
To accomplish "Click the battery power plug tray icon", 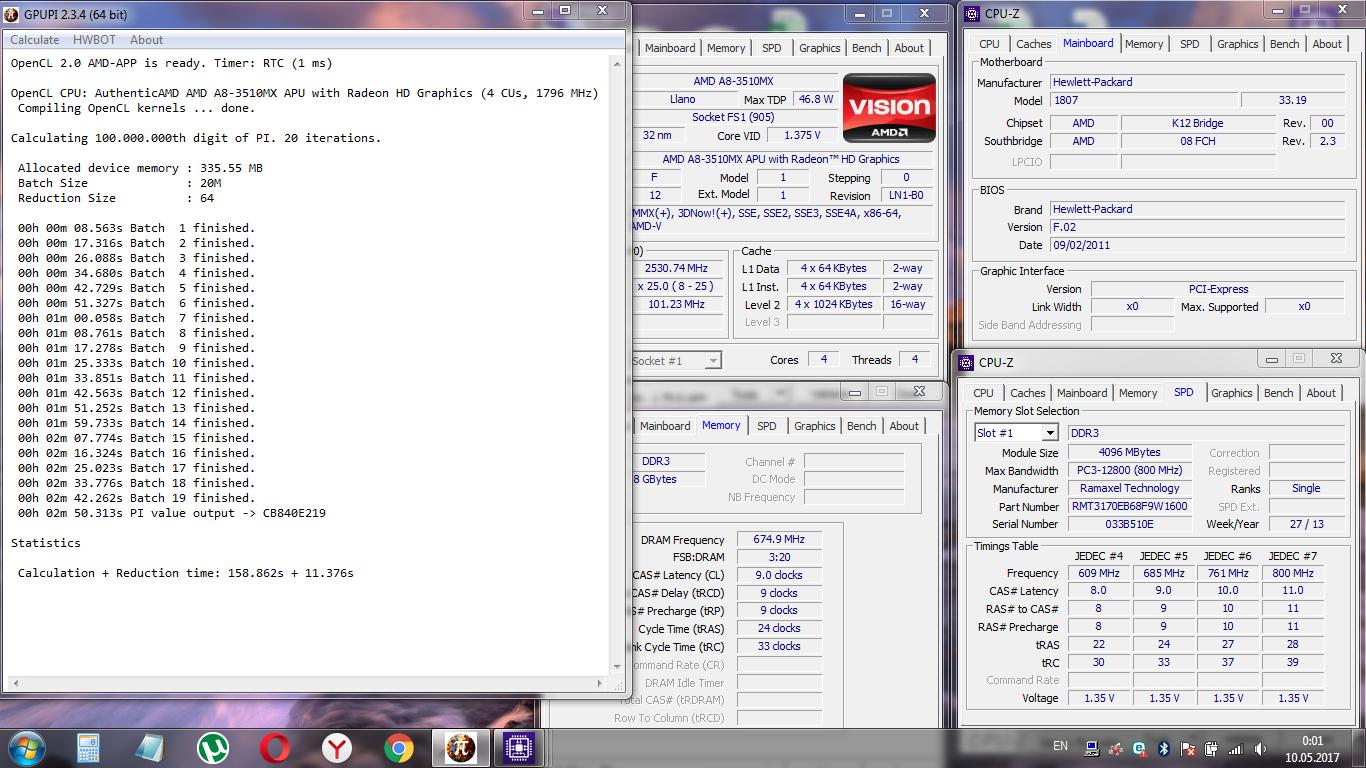I will tap(1212, 748).
